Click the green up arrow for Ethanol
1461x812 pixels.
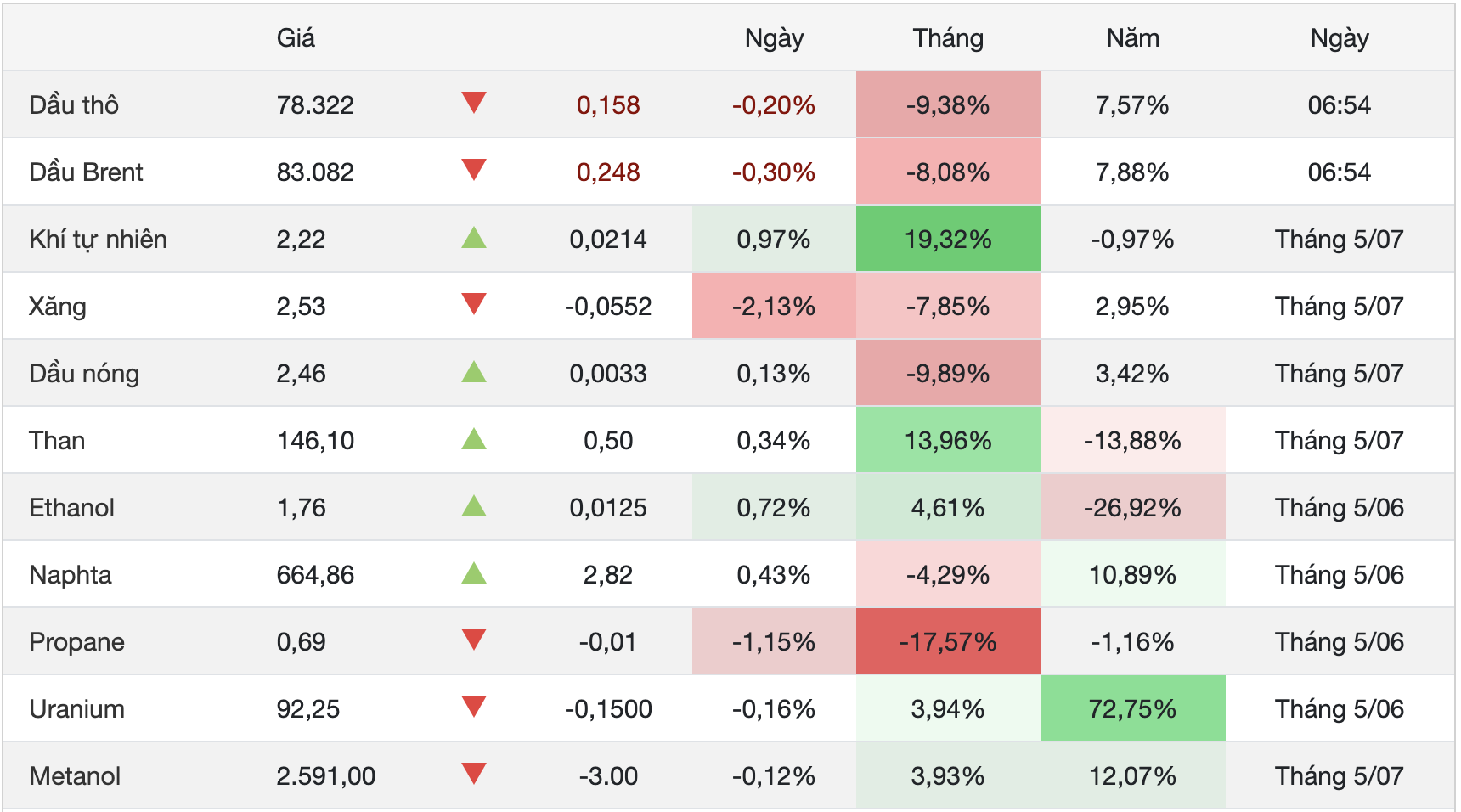tap(474, 505)
